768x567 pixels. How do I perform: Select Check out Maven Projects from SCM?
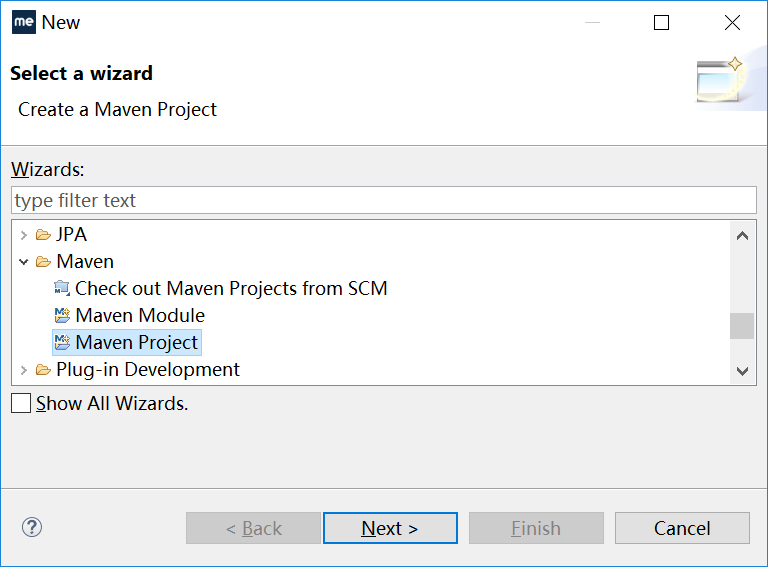pos(231,288)
